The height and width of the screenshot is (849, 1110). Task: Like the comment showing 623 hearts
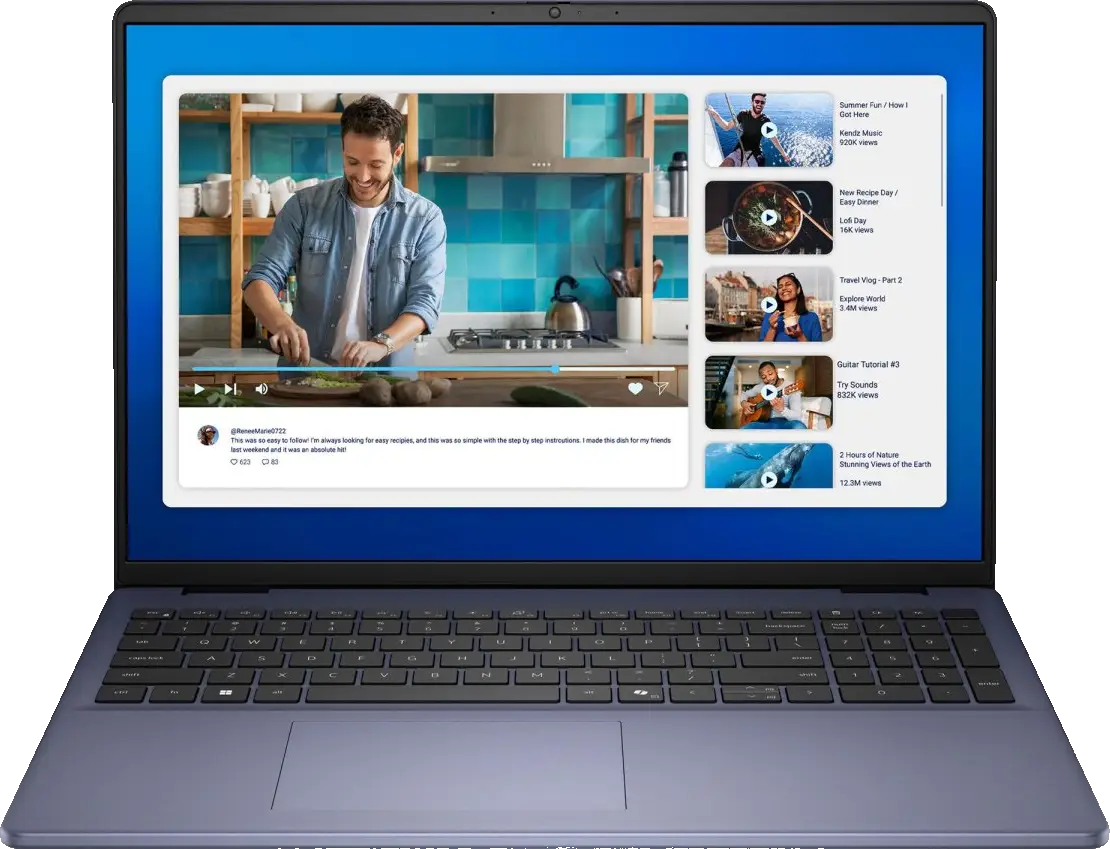(x=235, y=462)
